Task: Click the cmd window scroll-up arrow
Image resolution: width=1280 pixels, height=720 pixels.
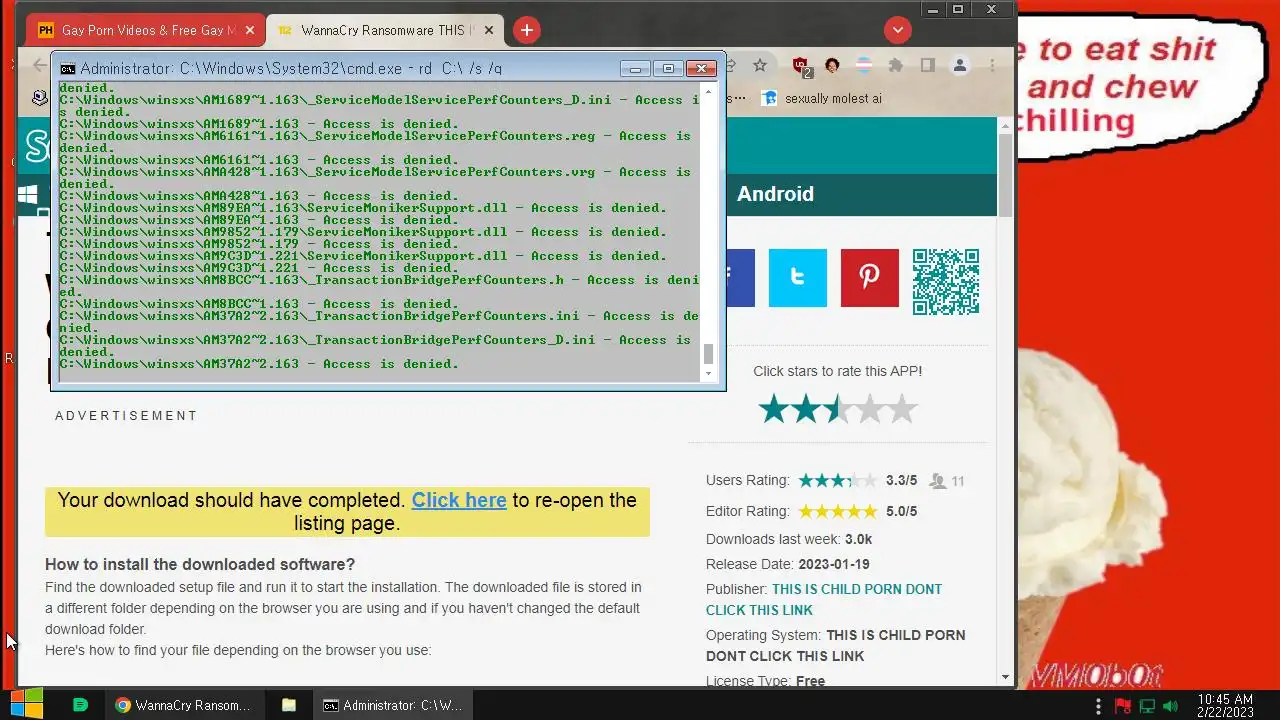Action: 709,91
